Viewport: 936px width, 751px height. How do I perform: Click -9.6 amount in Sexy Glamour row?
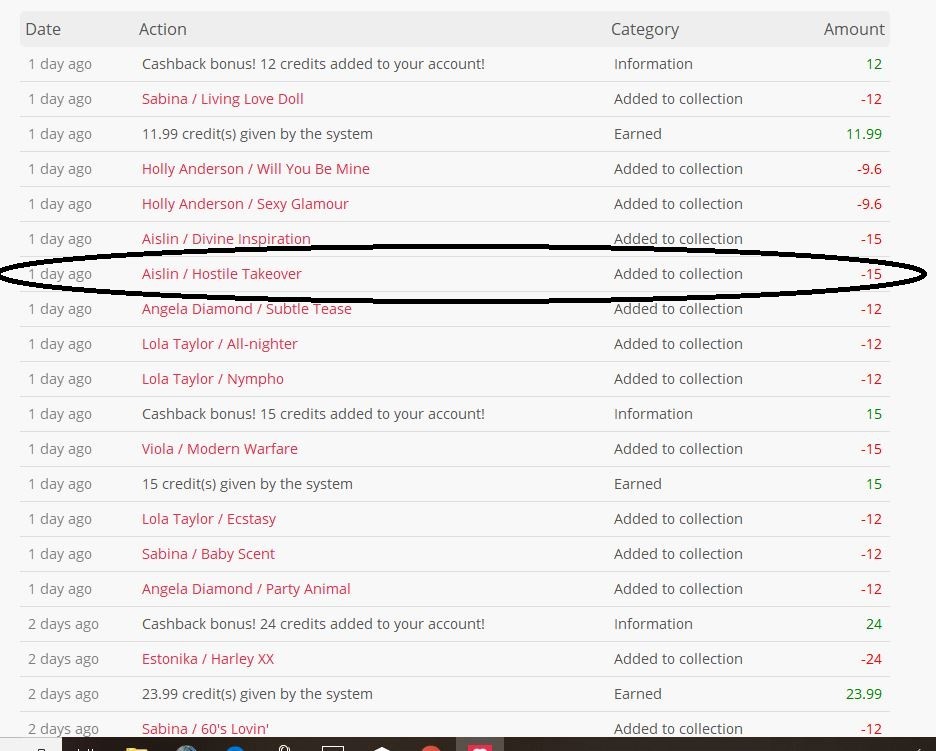coord(869,204)
